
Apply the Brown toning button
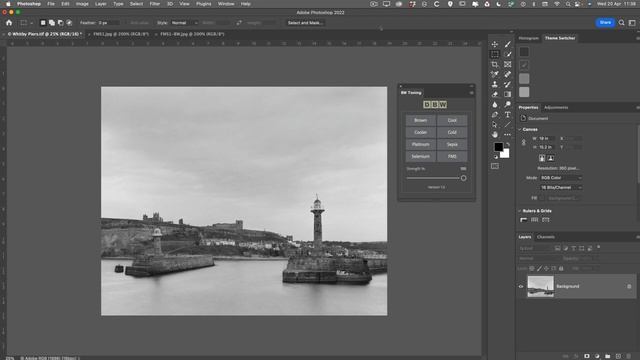point(420,120)
